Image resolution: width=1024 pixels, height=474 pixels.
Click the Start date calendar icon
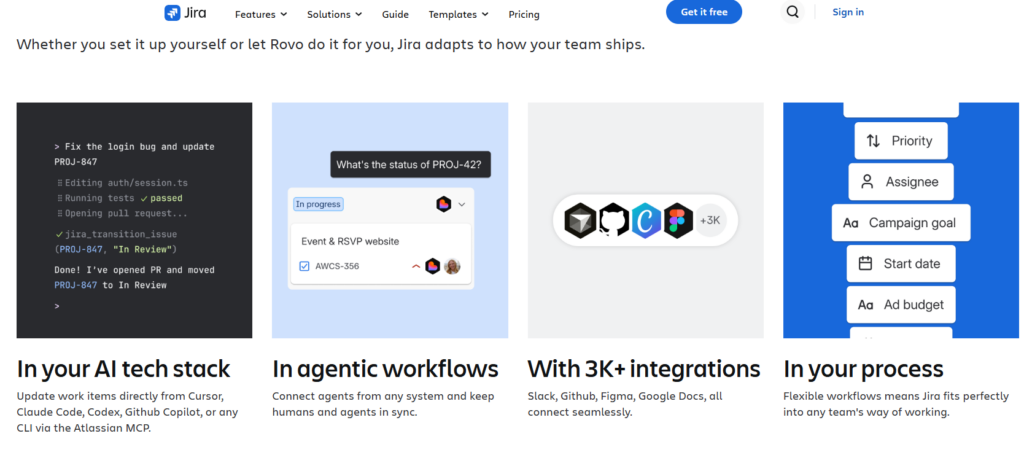click(x=865, y=264)
